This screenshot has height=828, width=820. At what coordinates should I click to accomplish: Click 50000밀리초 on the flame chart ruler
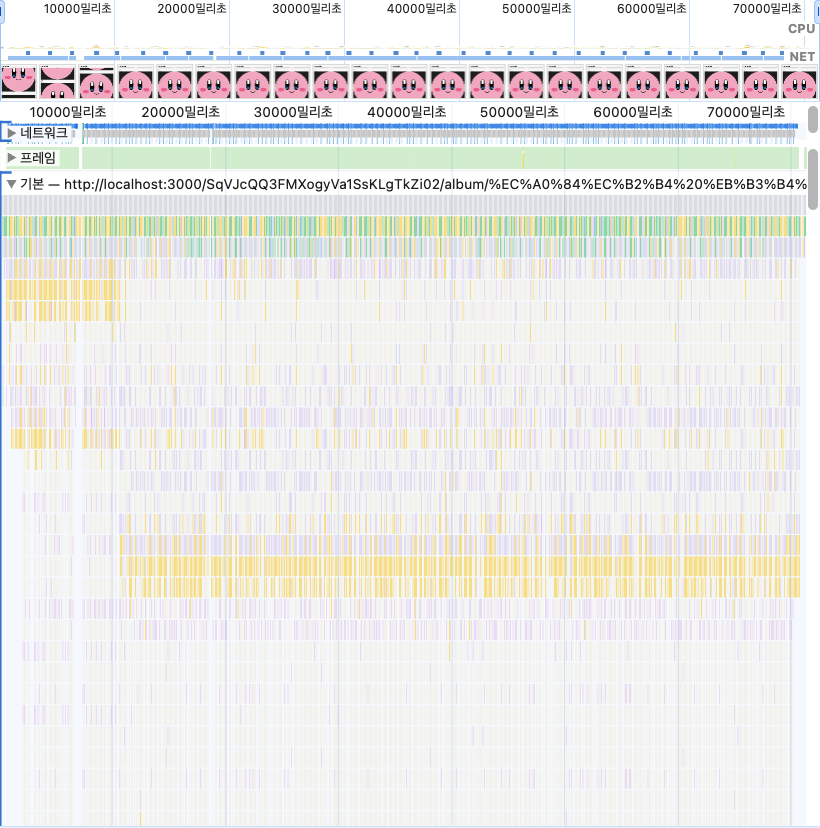(519, 112)
